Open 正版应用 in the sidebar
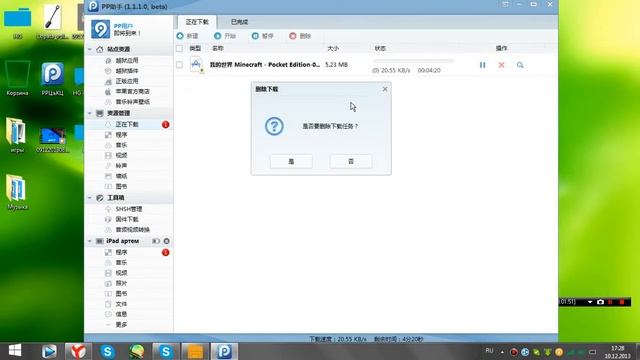Screen dimensions: 640x360 click(x=127, y=81)
